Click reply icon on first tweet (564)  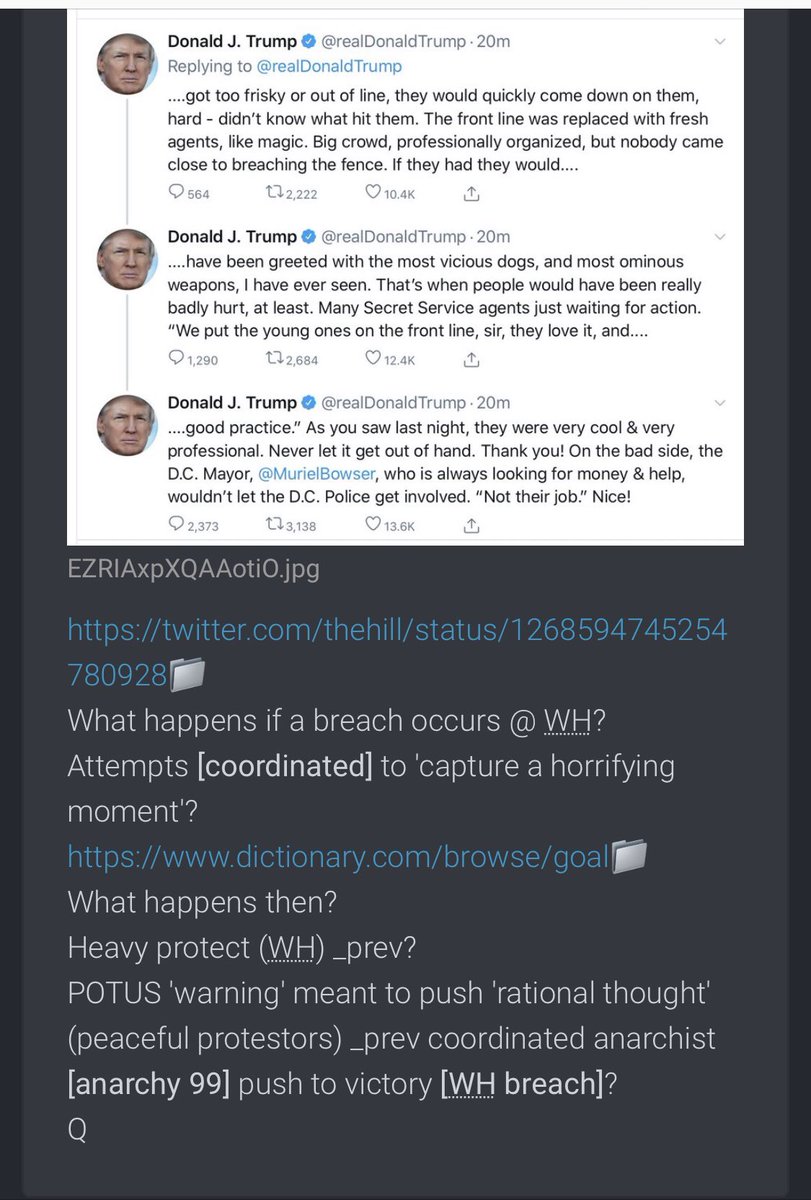[176, 193]
